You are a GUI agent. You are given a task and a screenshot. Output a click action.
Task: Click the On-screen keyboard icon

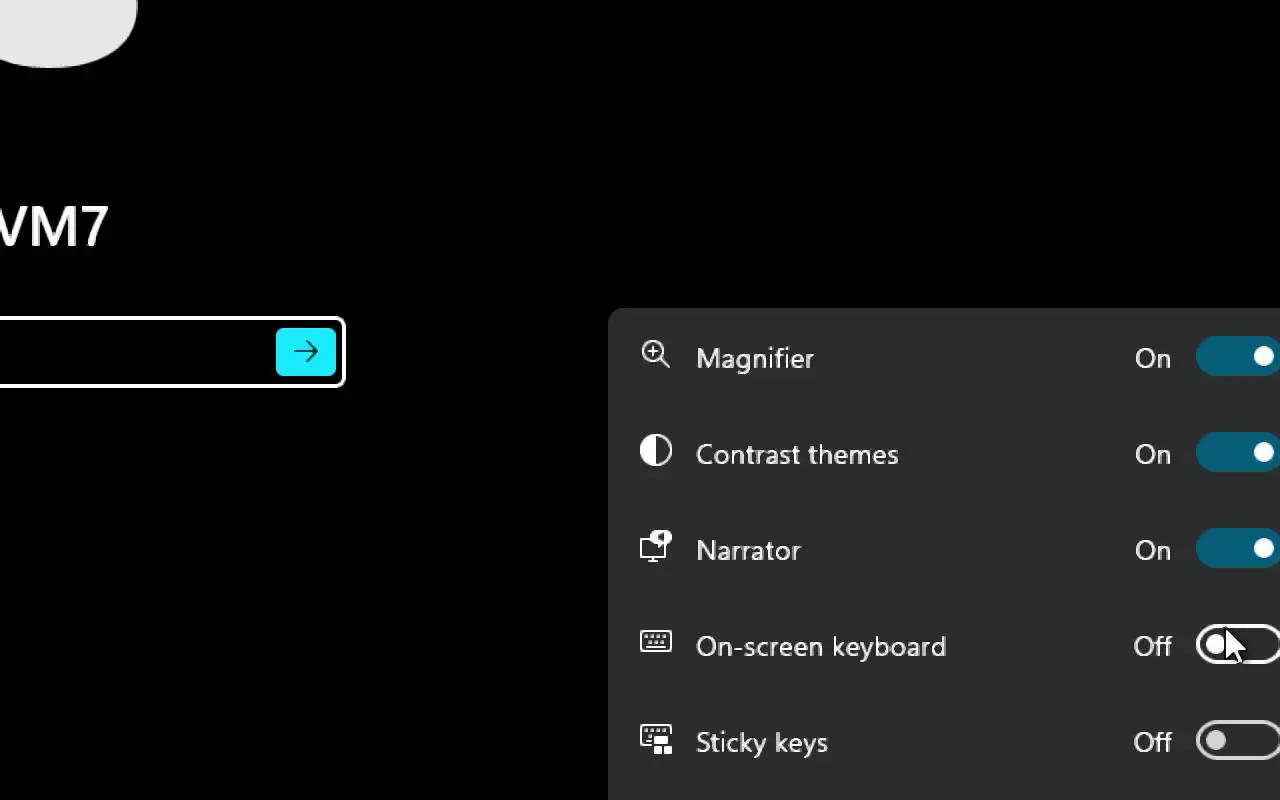tap(655, 641)
